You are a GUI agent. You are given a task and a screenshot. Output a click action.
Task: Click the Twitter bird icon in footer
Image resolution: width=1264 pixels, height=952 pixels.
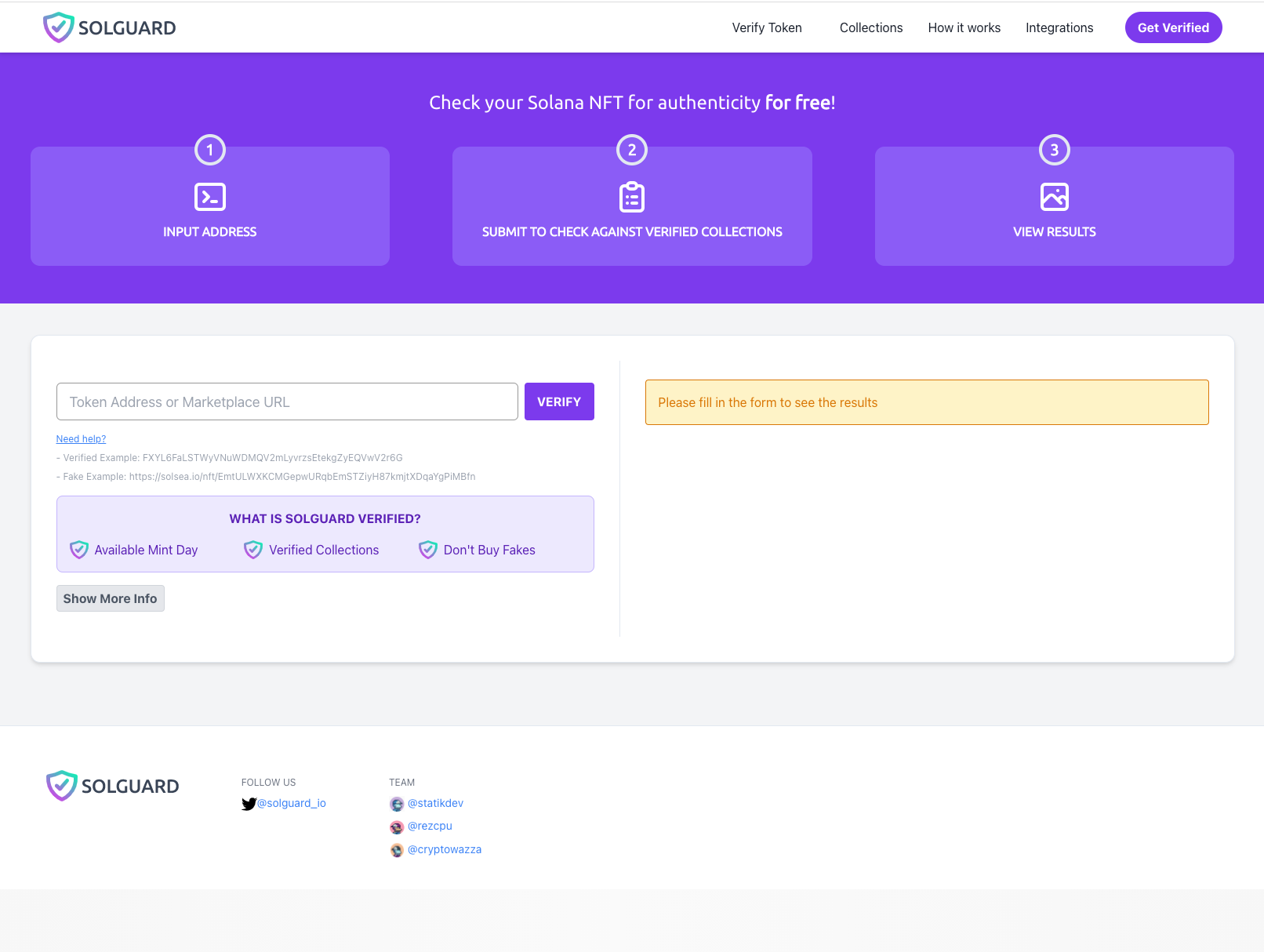249,804
